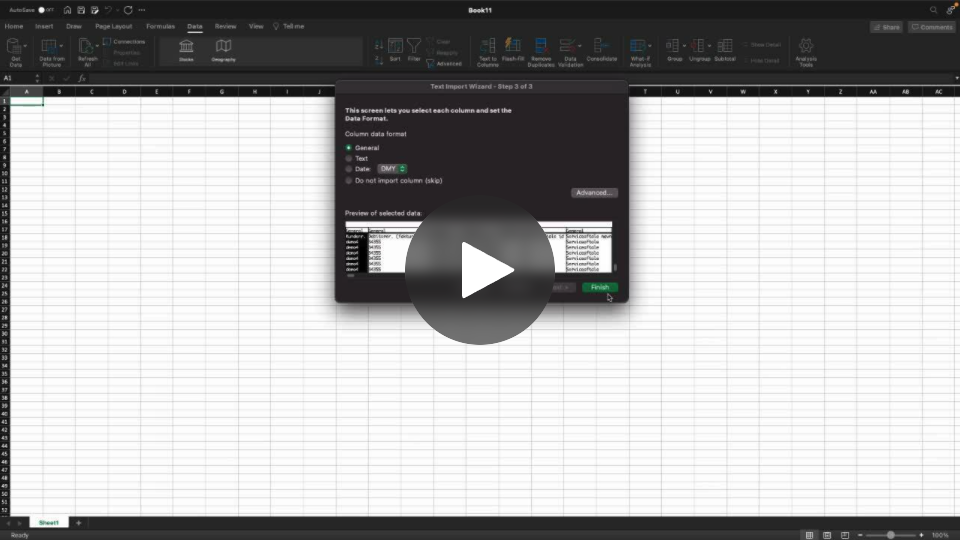This screenshot has height=540, width=960.
Task: Open the DMY date format dropdown
Action: tap(392, 169)
